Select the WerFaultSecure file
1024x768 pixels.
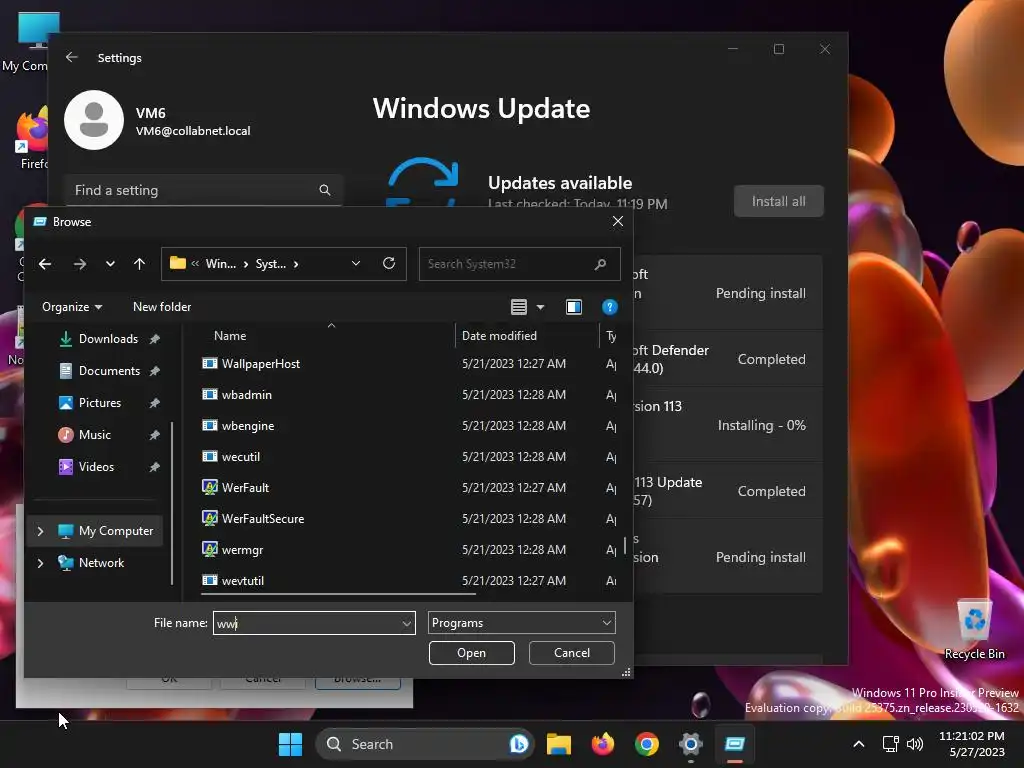(263, 519)
